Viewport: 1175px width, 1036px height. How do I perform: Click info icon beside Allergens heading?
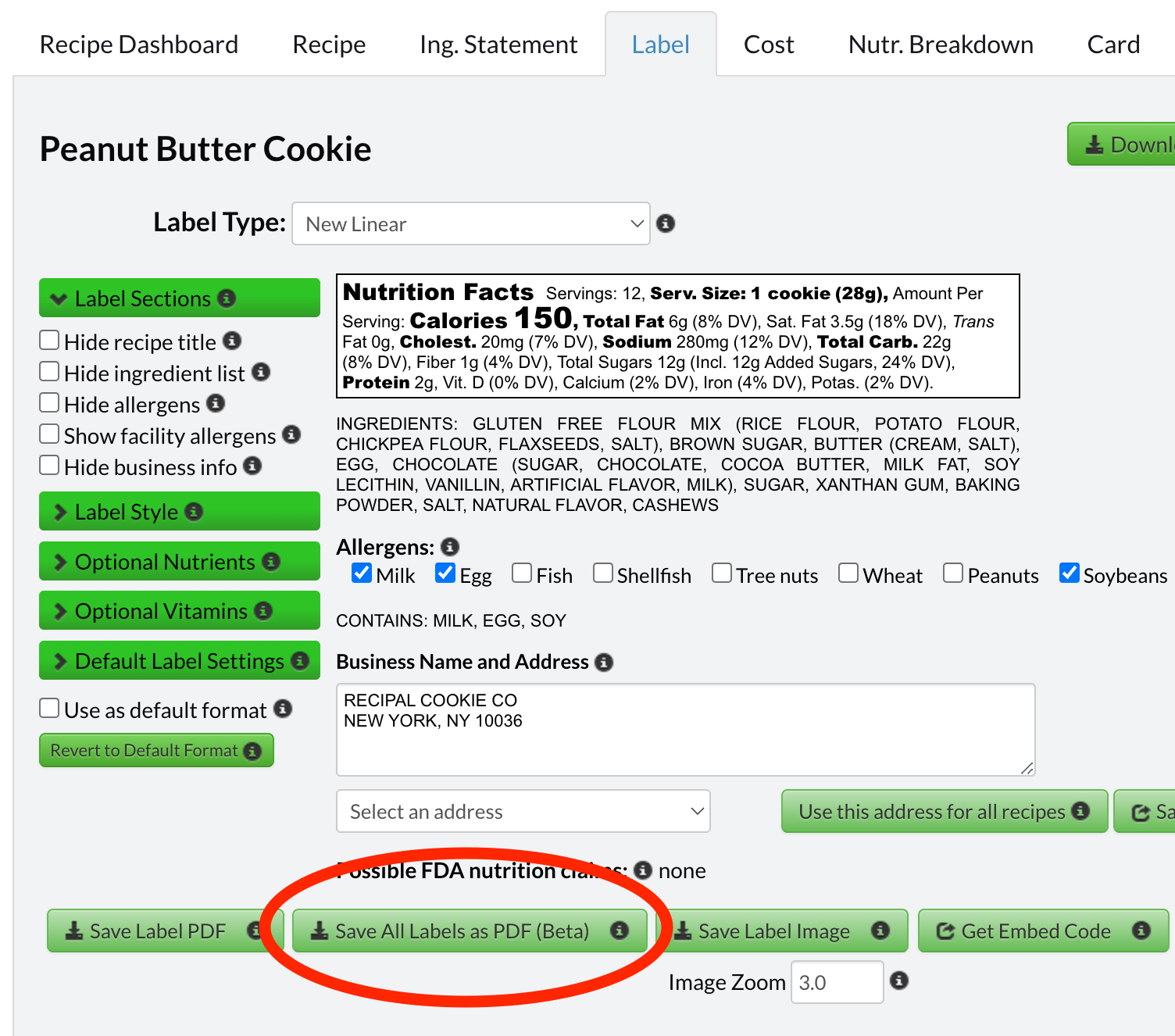click(x=450, y=547)
